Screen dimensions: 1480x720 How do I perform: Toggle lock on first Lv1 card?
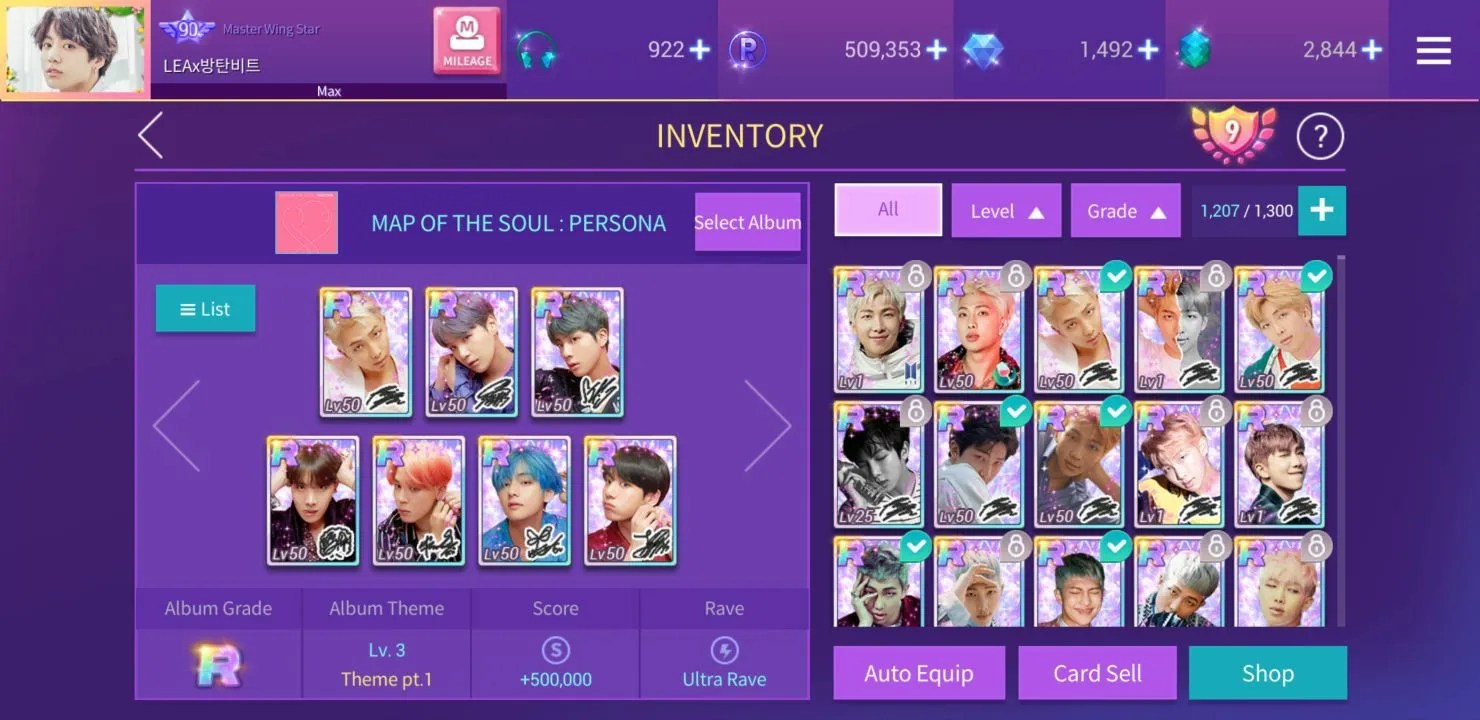(915, 276)
